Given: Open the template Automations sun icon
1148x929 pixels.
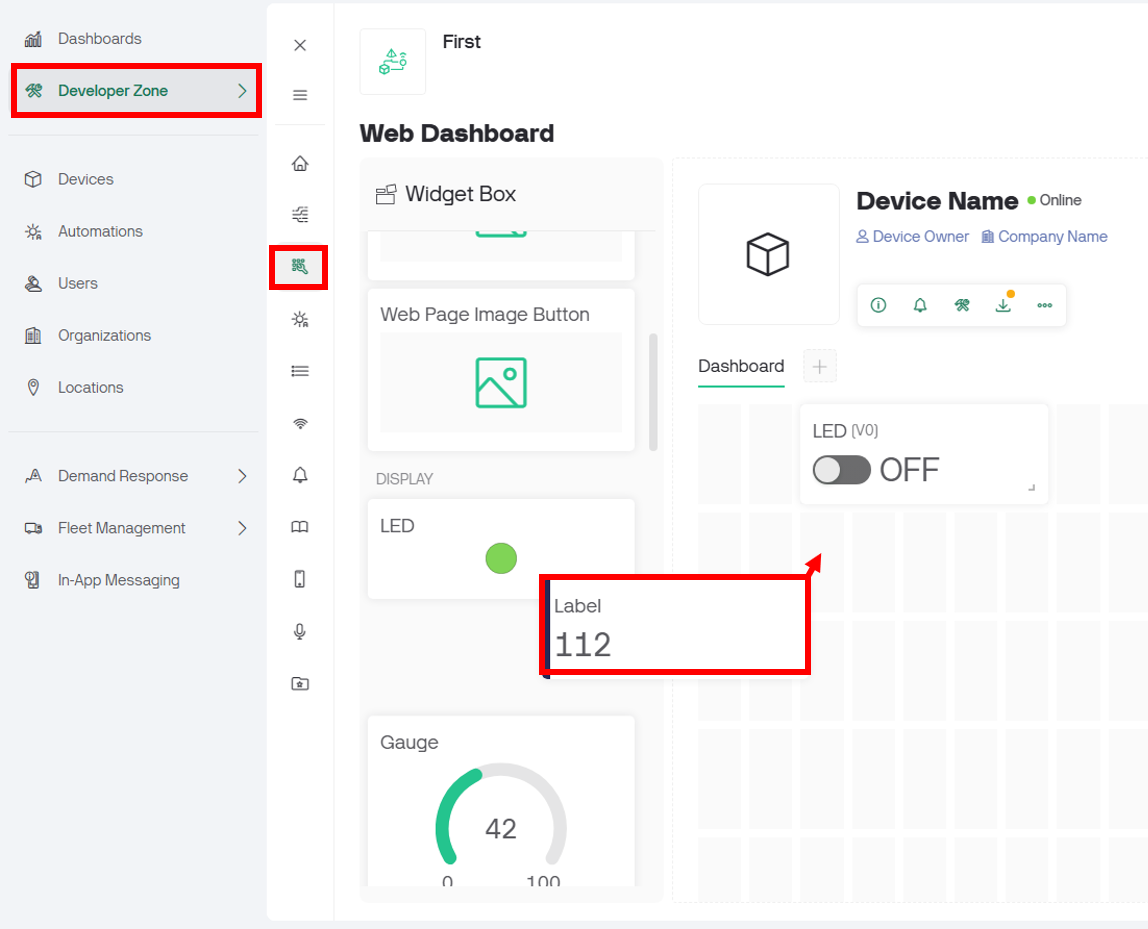Looking at the screenshot, I should pyautogui.click(x=299, y=319).
